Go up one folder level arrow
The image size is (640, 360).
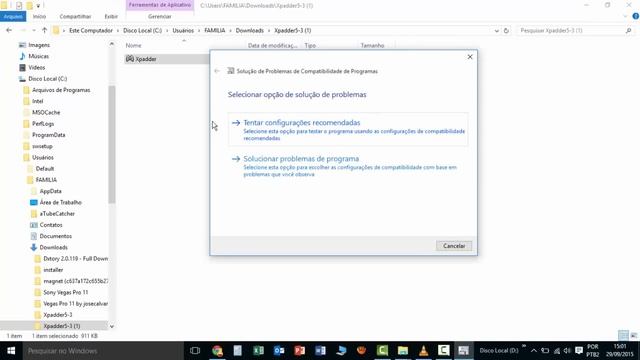[44, 30]
